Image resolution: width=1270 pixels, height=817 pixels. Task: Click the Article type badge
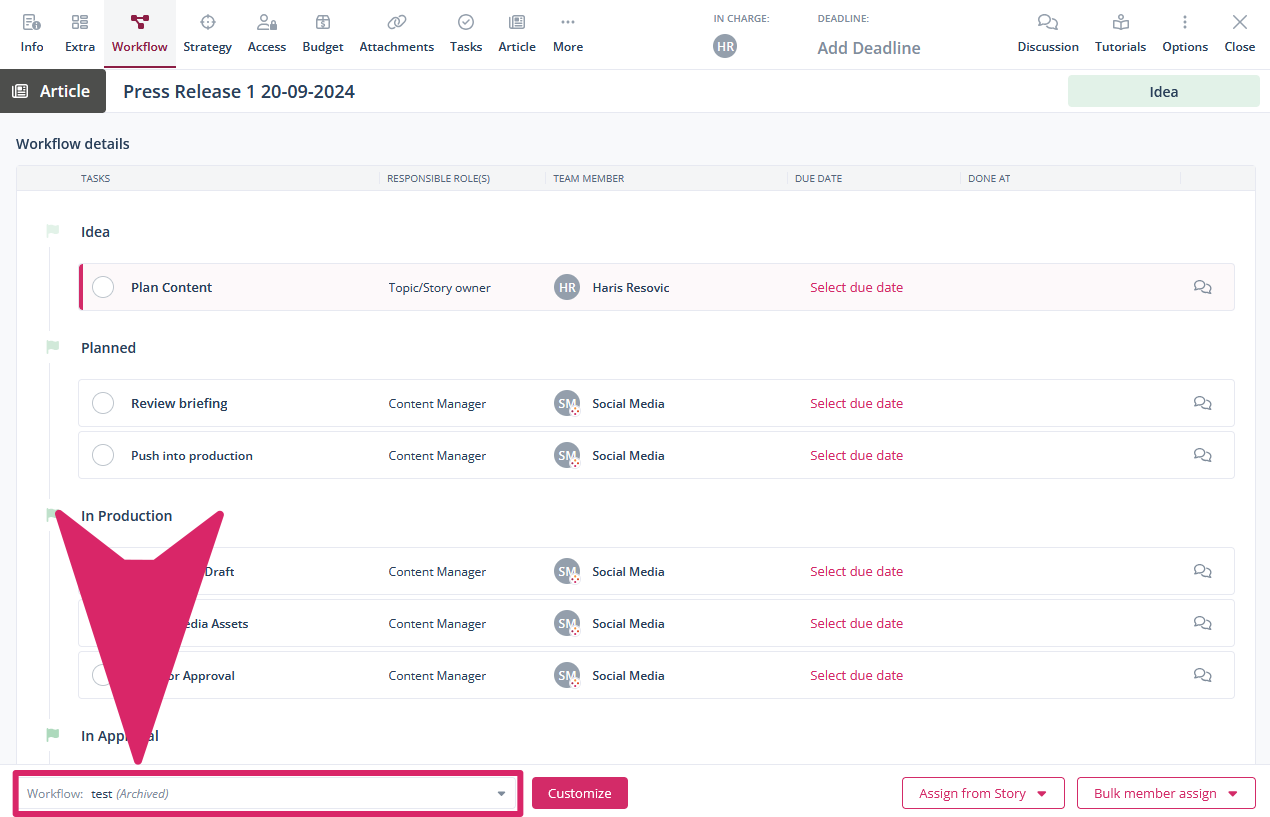tap(53, 91)
